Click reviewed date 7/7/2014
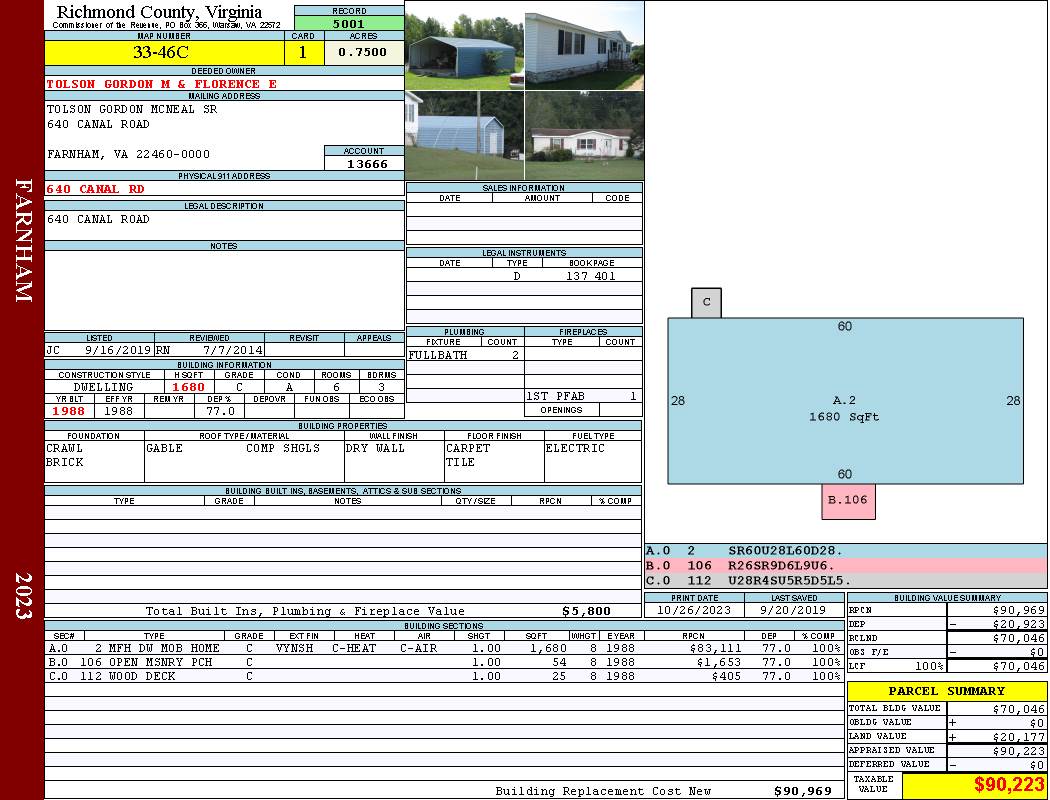Viewport: 1050px width, 800px height. click(x=233, y=349)
